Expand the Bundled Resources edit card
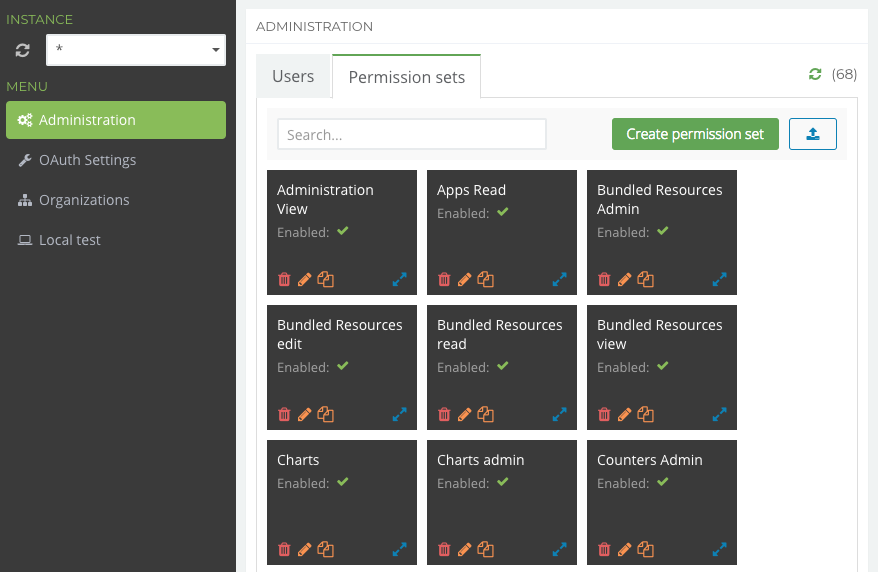This screenshot has height=572, width=878. 399,414
